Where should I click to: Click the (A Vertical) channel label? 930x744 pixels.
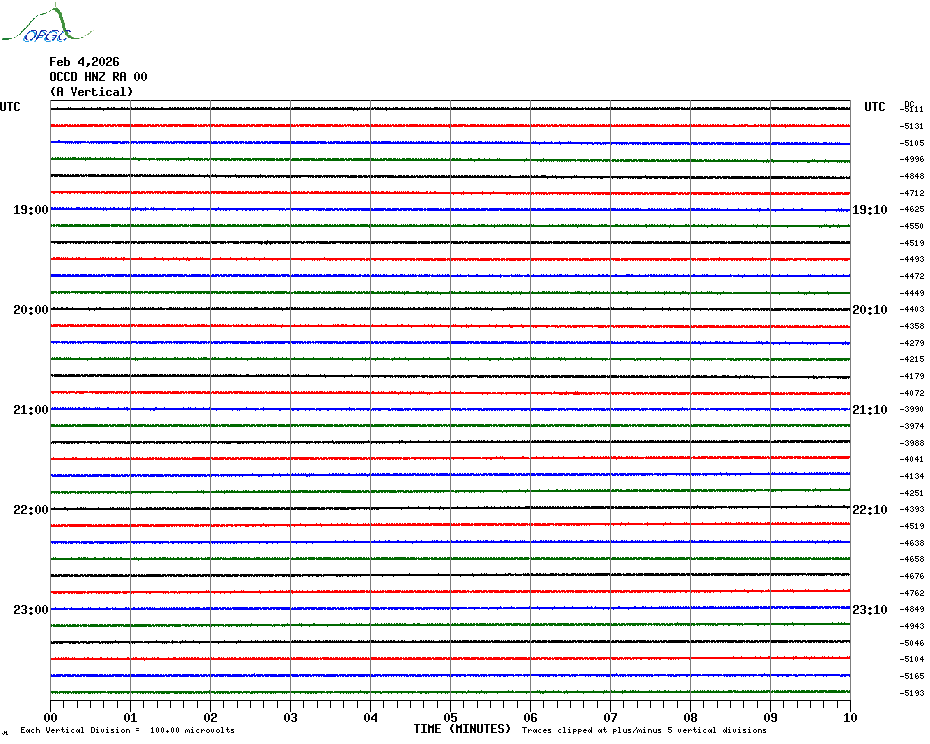coord(91,92)
